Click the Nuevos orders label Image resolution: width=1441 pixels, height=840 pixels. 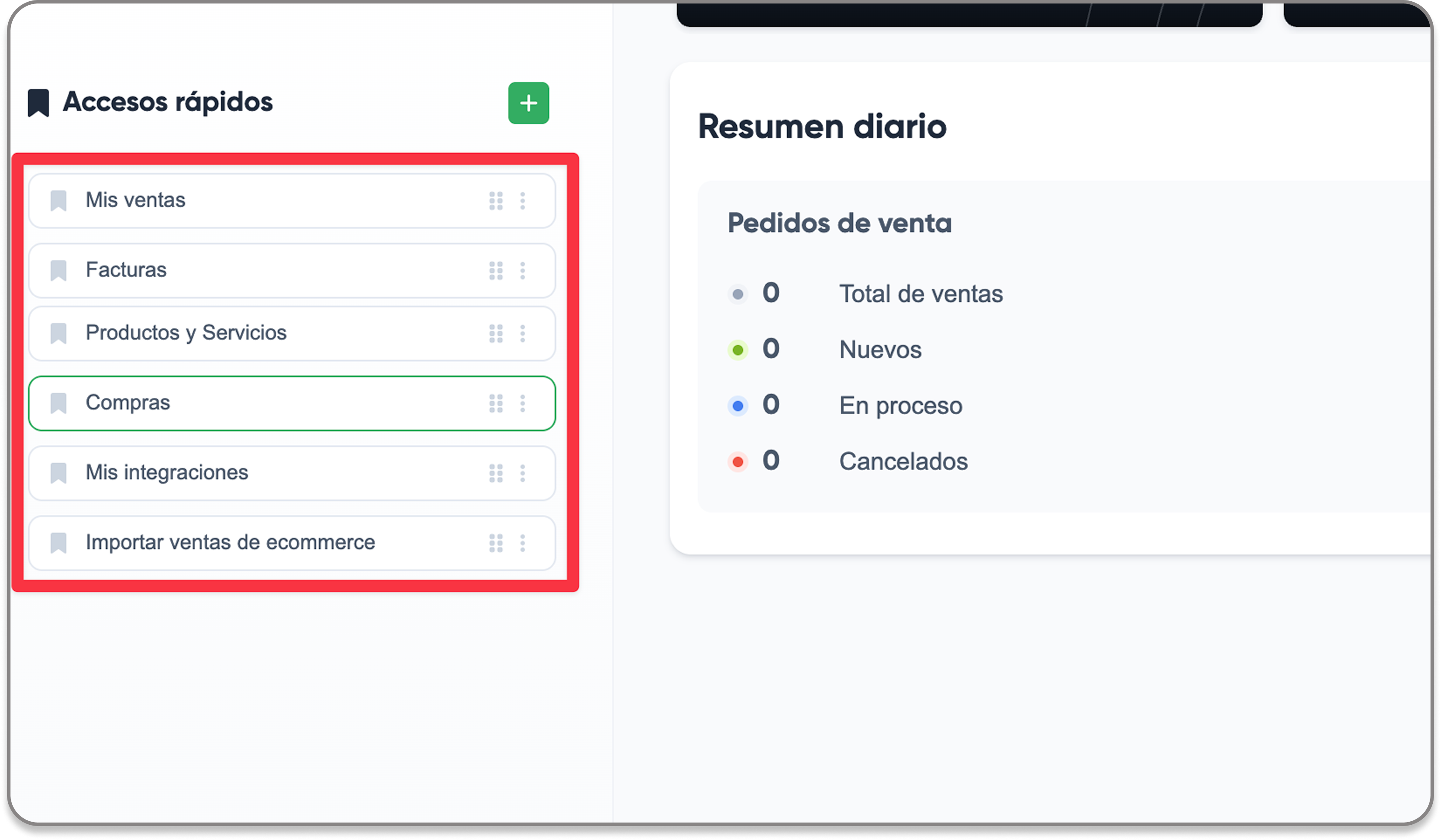[880, 349]
